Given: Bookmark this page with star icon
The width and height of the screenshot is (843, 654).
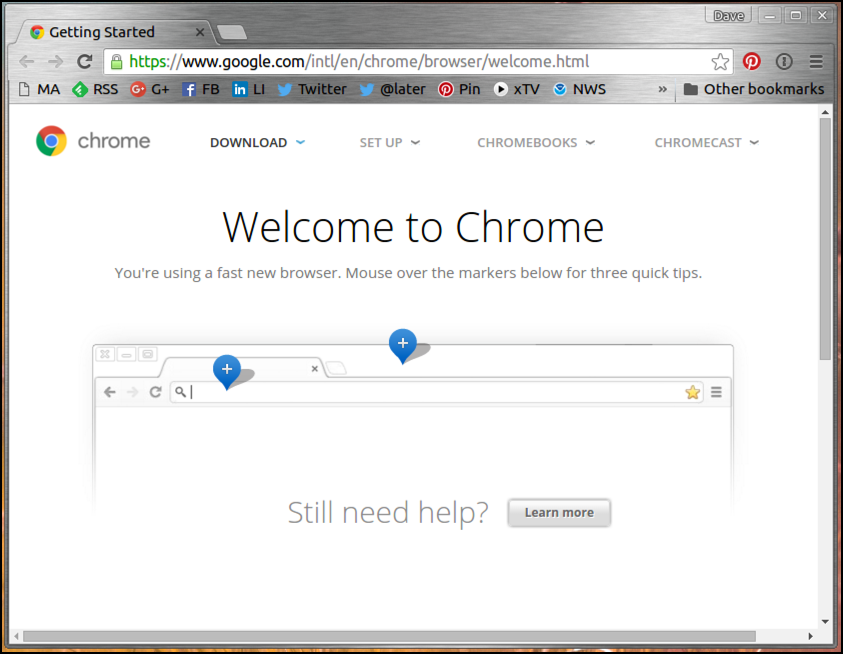Looking at the screenshot, I should [x=720, y=62].
